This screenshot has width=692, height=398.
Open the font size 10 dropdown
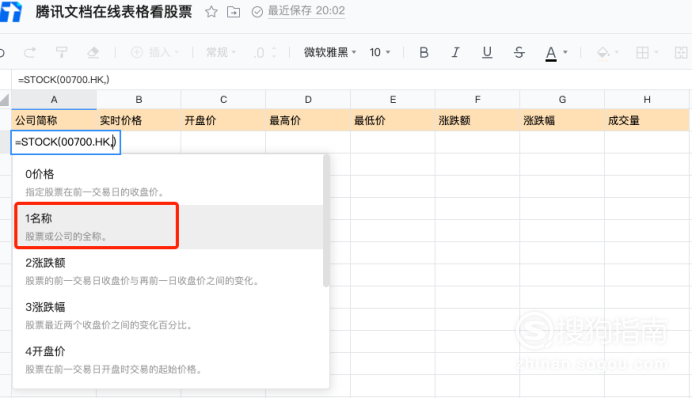pos(380,53)
